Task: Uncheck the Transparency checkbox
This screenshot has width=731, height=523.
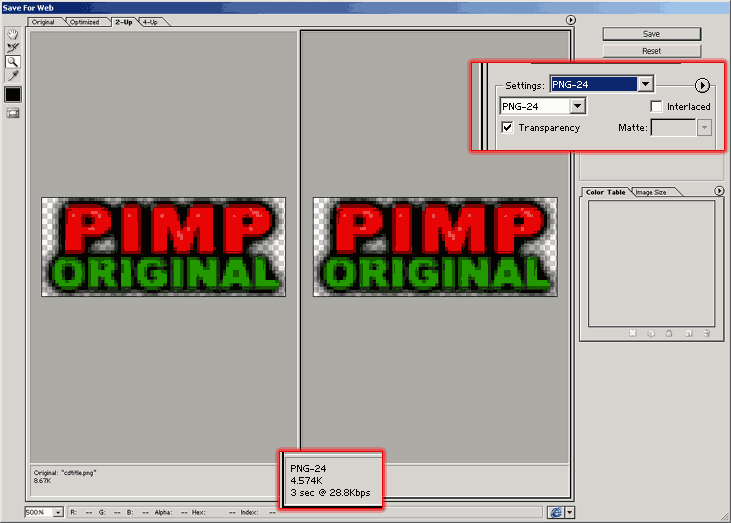Action: [x=507, y=127]
